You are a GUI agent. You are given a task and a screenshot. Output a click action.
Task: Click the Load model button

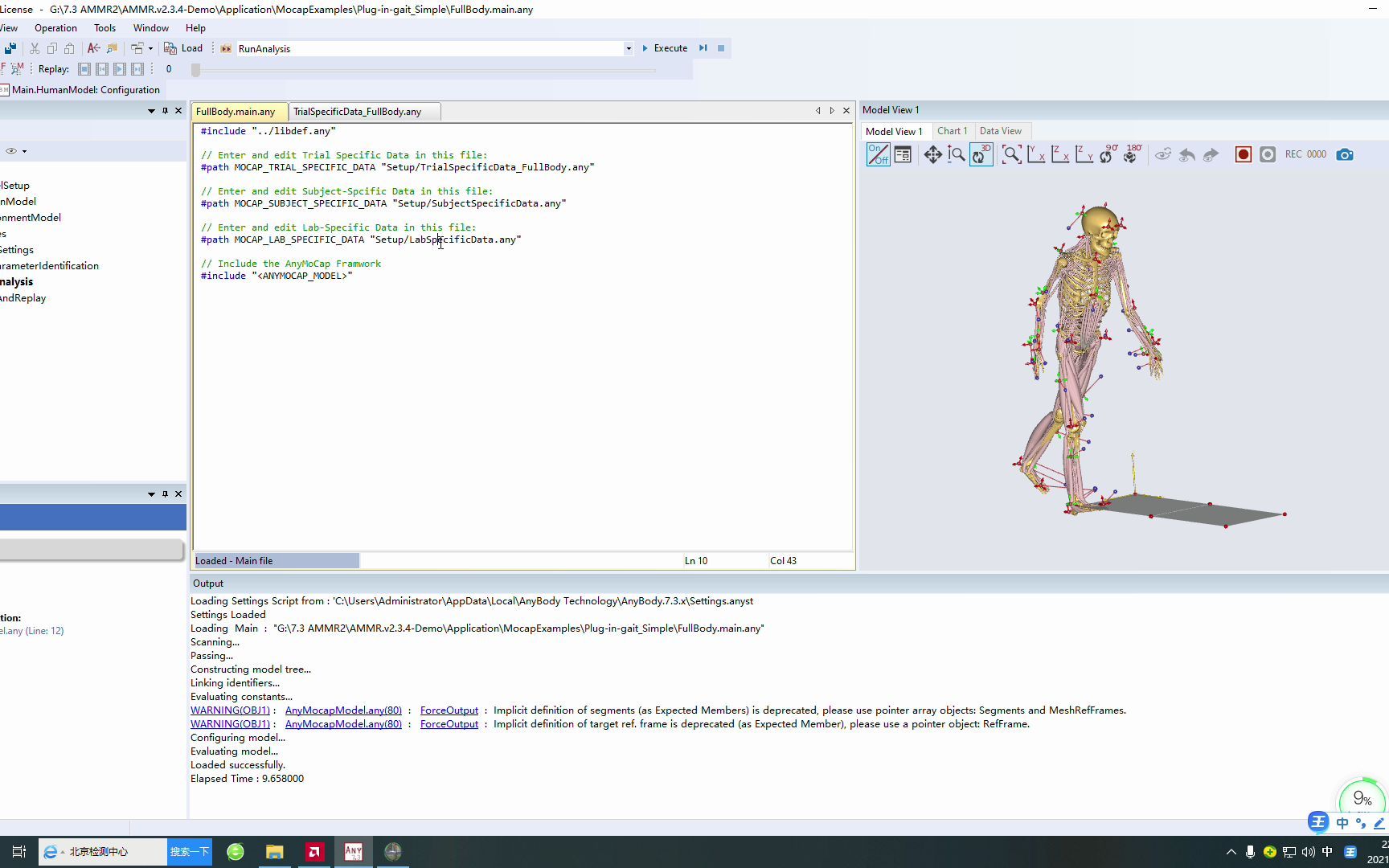(183, 48)
